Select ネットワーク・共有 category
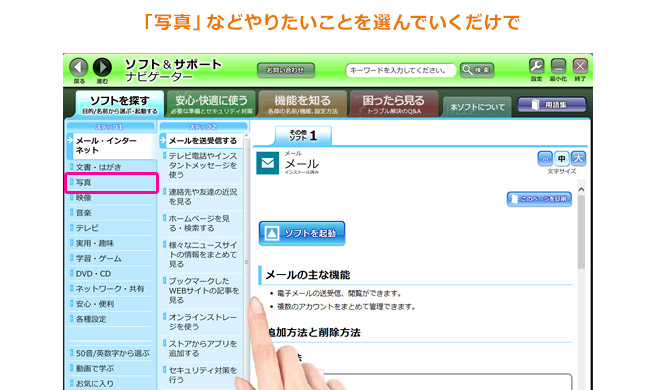Image resolution: width=650 pixels, height=390 pixels. point(112,289)
